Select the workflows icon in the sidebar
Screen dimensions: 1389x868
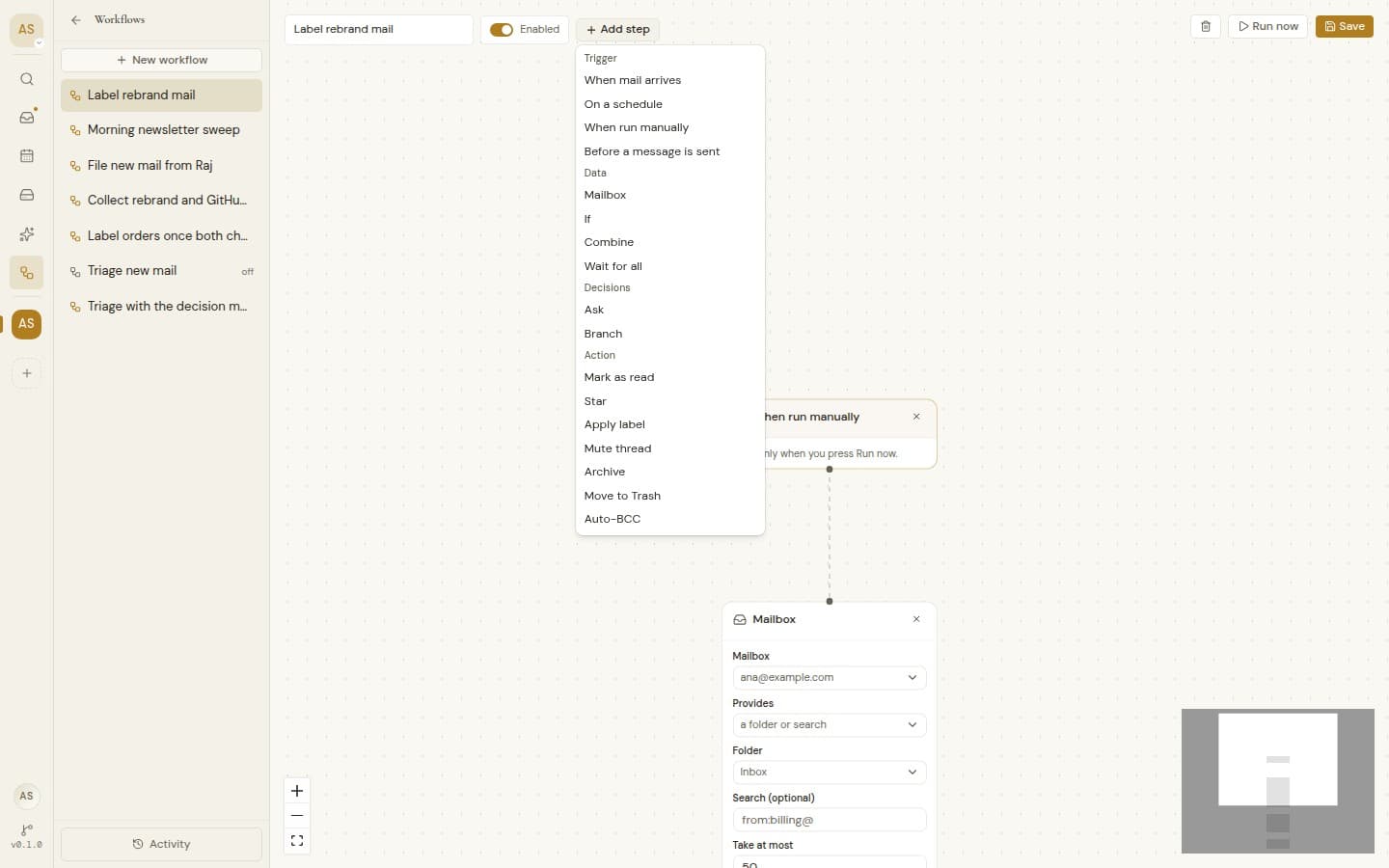pyautogui.click(x=27, y=273)
